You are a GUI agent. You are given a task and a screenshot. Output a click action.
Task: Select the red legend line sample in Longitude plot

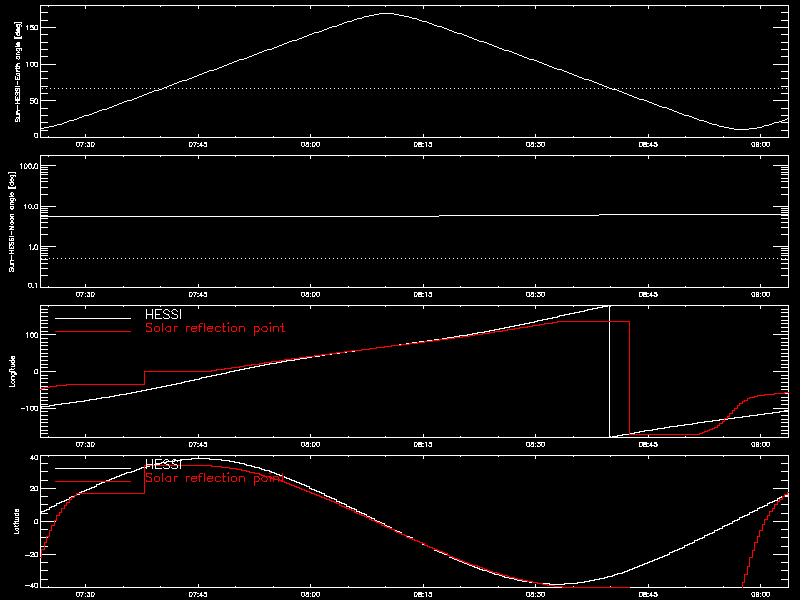pos(93,332)
